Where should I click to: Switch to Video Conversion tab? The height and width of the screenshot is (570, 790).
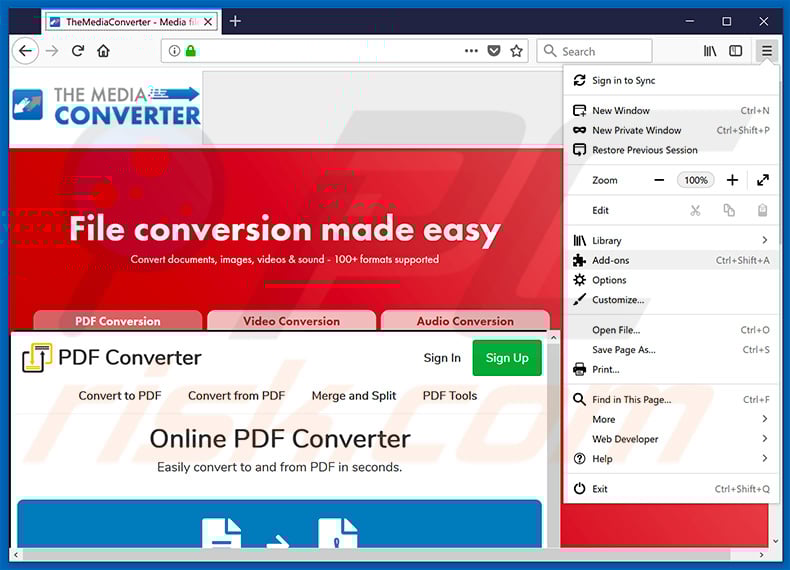click(291, 321)
